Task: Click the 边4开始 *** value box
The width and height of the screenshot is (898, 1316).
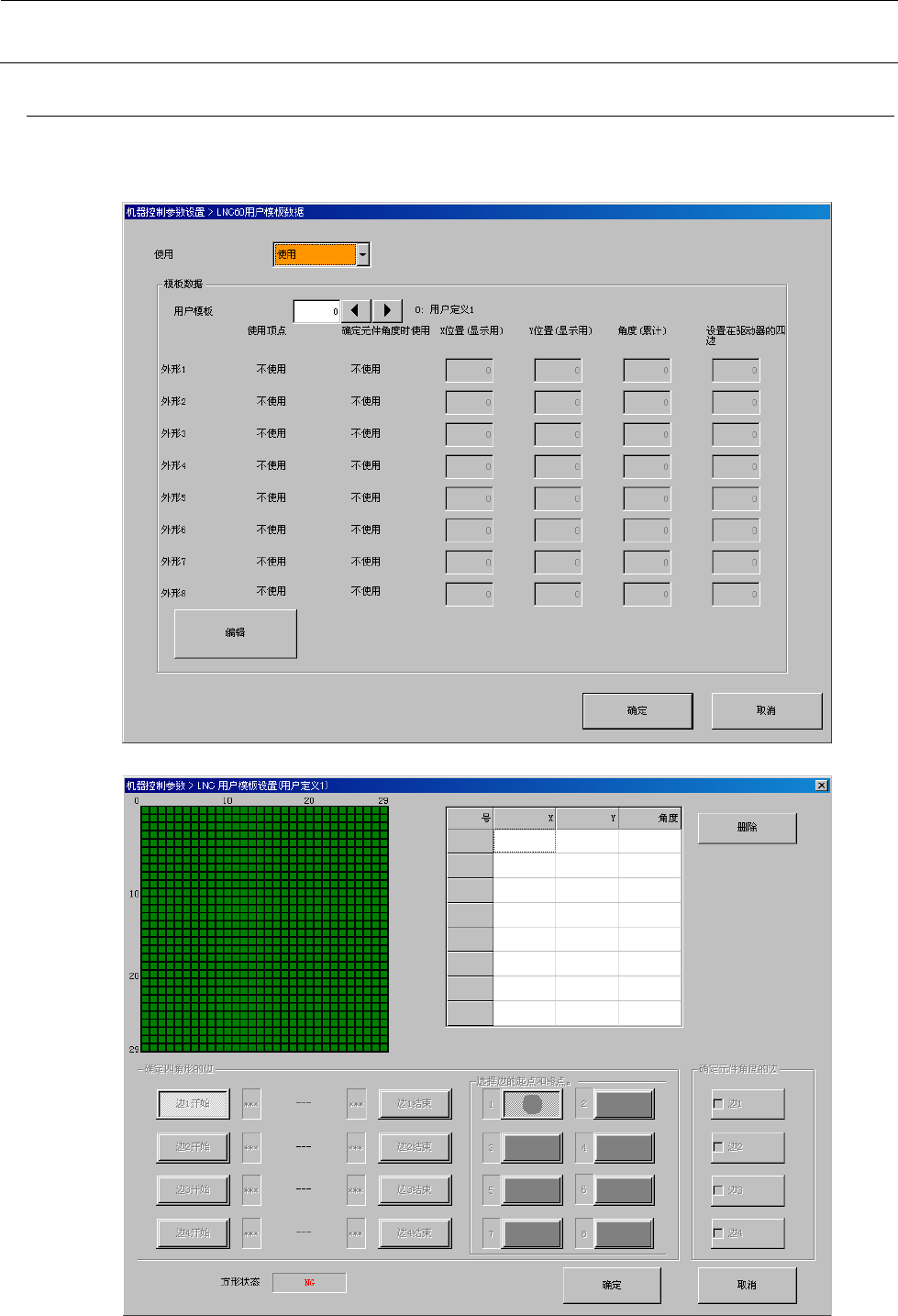Action: pyautogui.click(x=251, y=1233)
